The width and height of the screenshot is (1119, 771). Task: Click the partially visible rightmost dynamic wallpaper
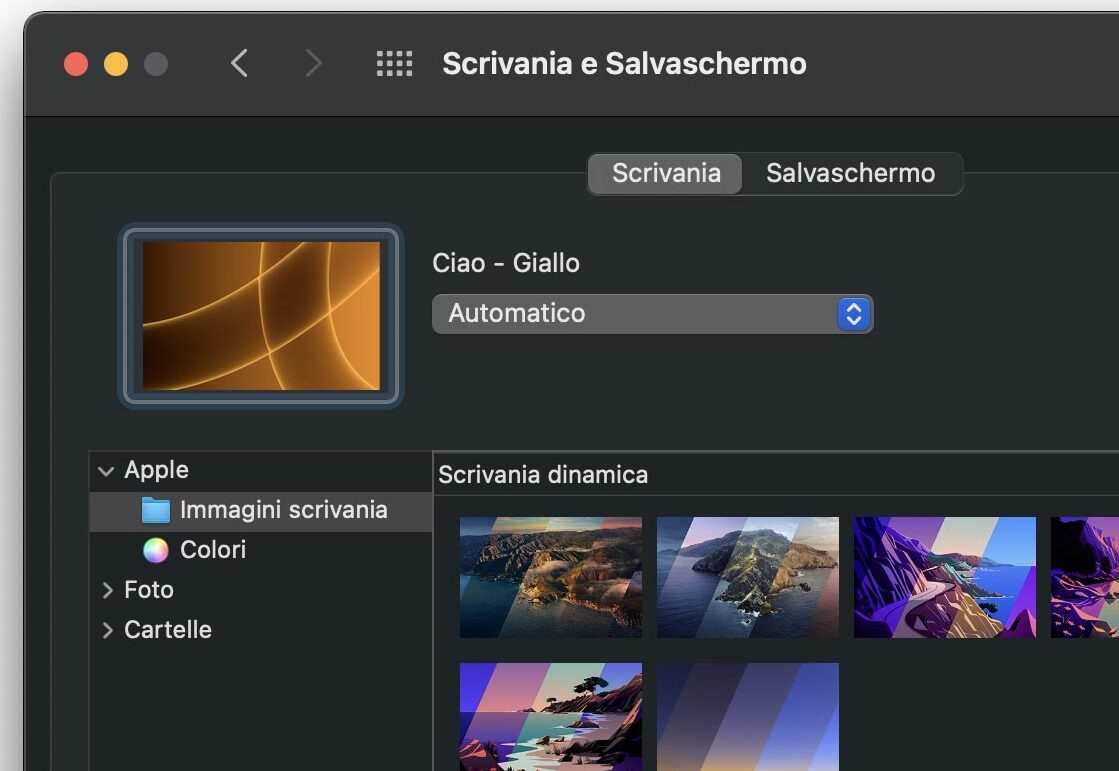point(1085,577)
